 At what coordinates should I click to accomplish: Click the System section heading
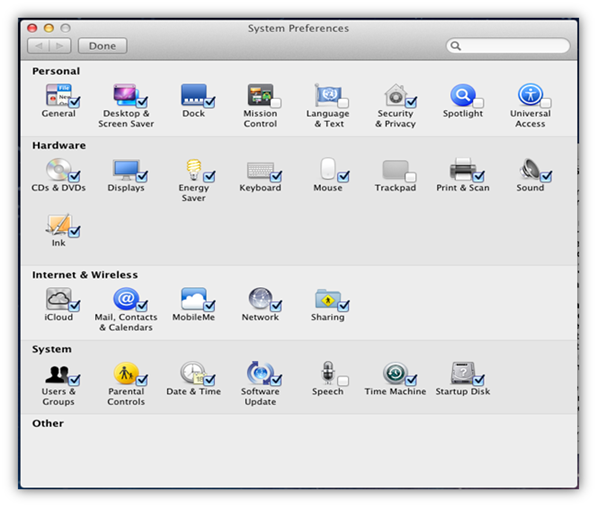click(52, 349)
